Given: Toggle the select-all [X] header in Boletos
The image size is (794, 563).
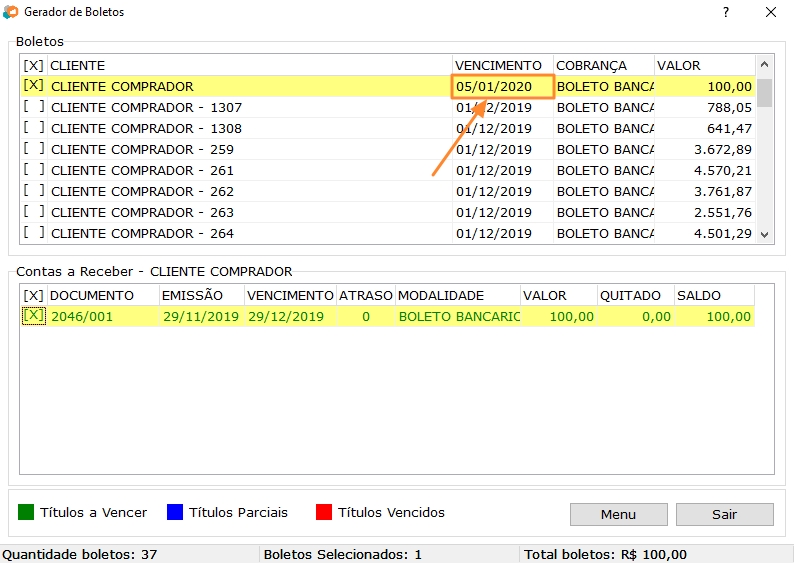Looking at the screenshot, I should coord(33,66).
